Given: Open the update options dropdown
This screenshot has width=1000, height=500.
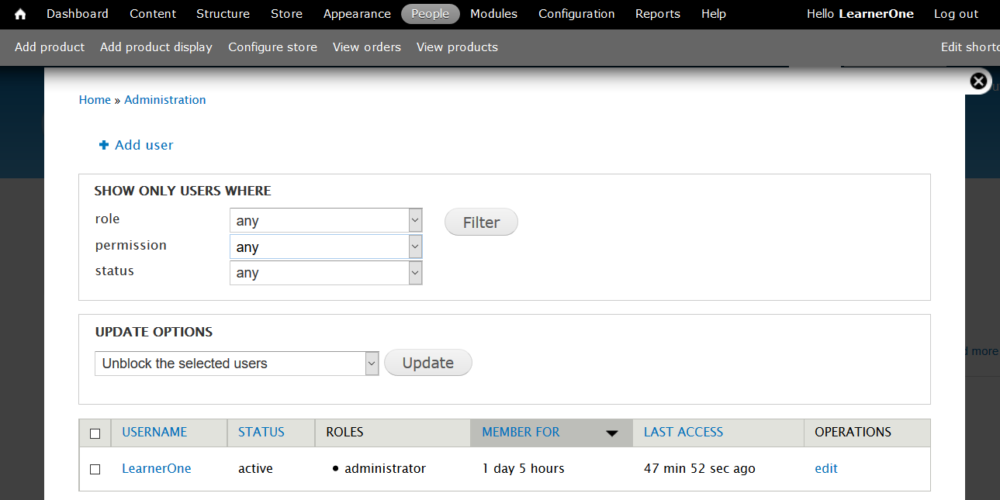Looking at the screenshot, I should pos(237,364).
